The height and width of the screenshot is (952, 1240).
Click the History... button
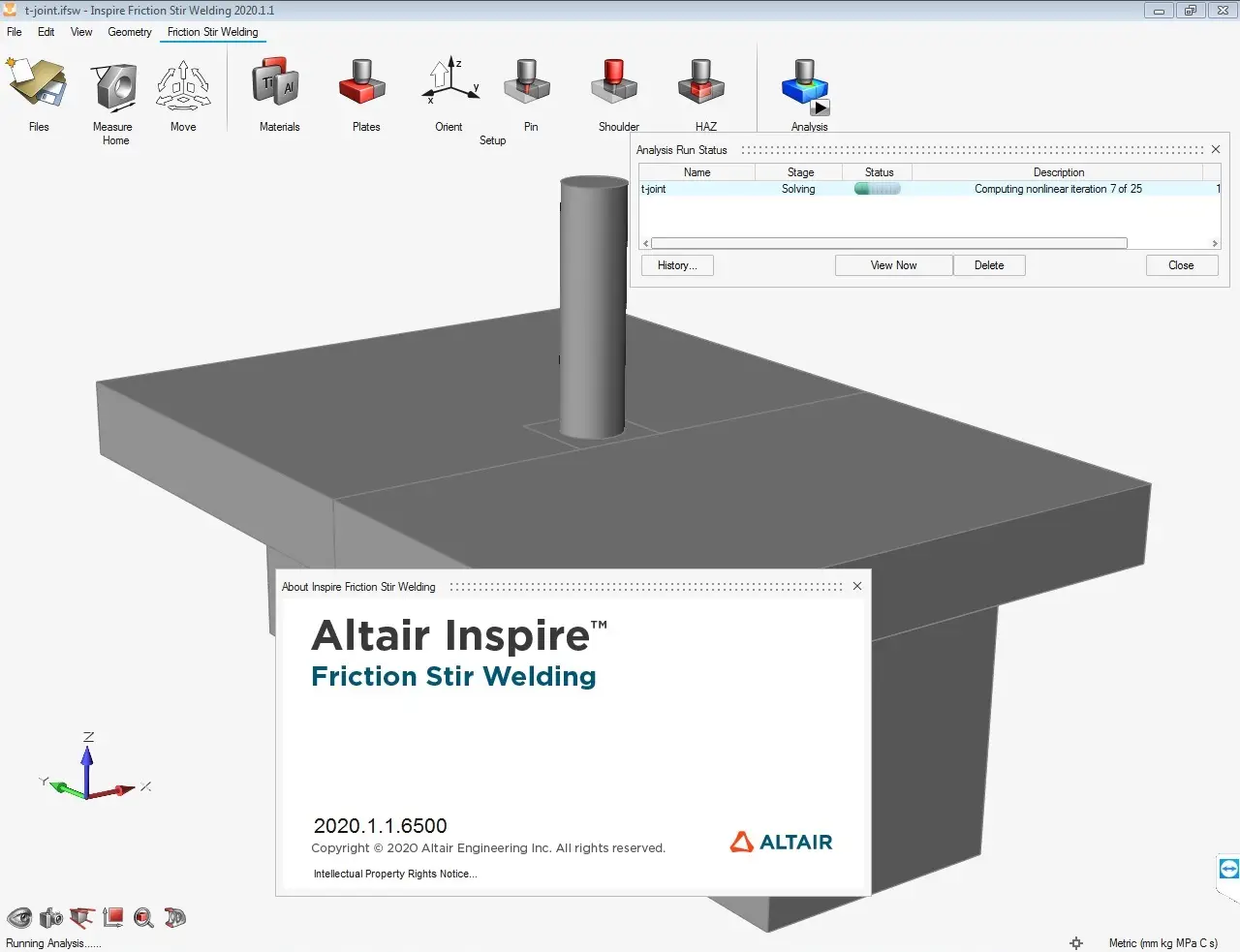(677, 265)
